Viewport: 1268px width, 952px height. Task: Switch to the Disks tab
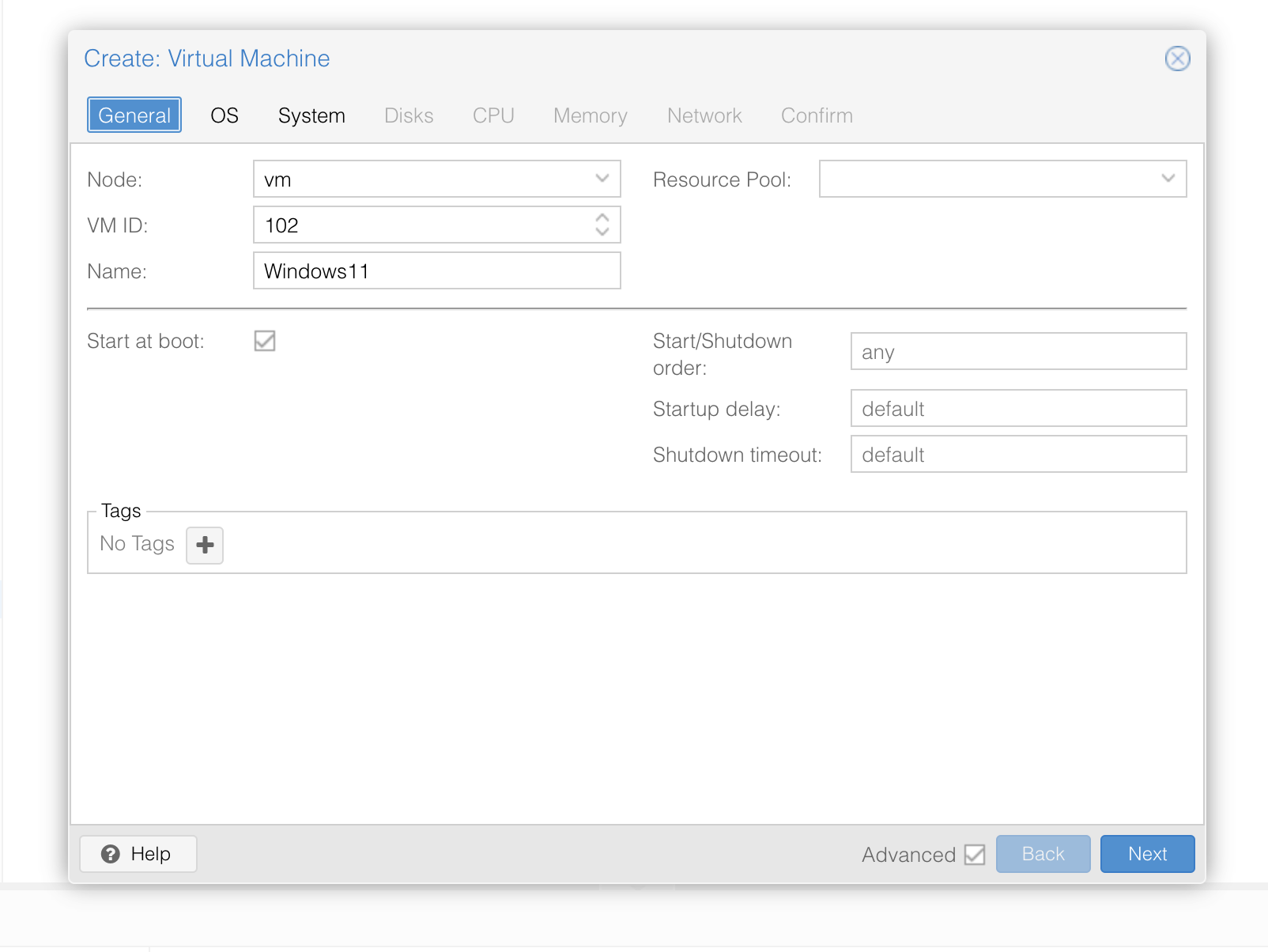pos(409,115)
